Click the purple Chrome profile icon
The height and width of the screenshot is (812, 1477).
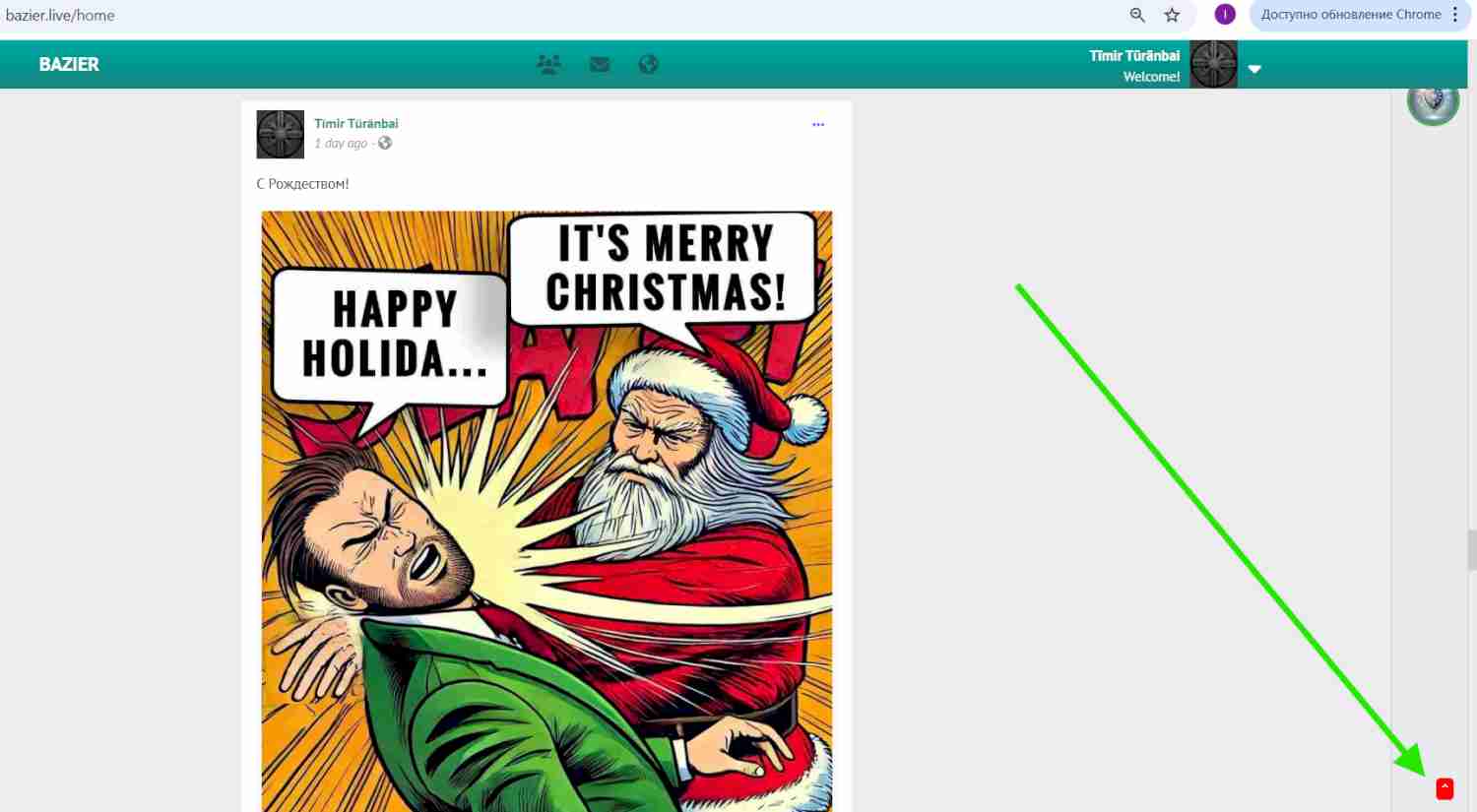pyautogui.click(x=1225, y=15)
